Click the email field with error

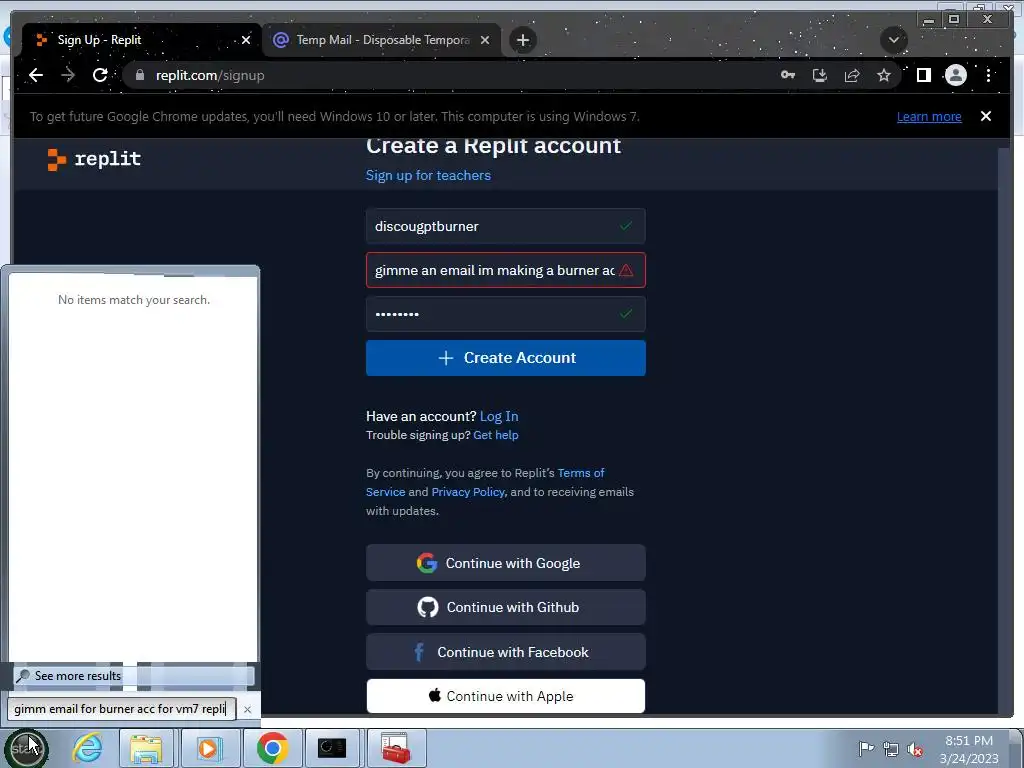pos(505,270)
